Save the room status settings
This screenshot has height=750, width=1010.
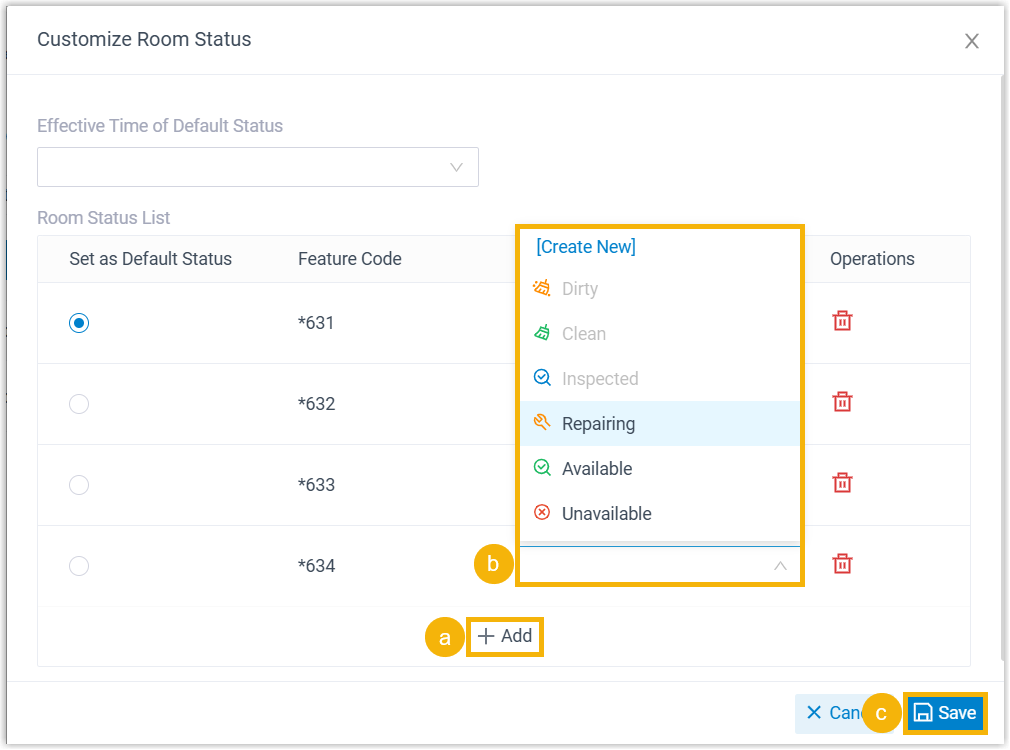946,713
